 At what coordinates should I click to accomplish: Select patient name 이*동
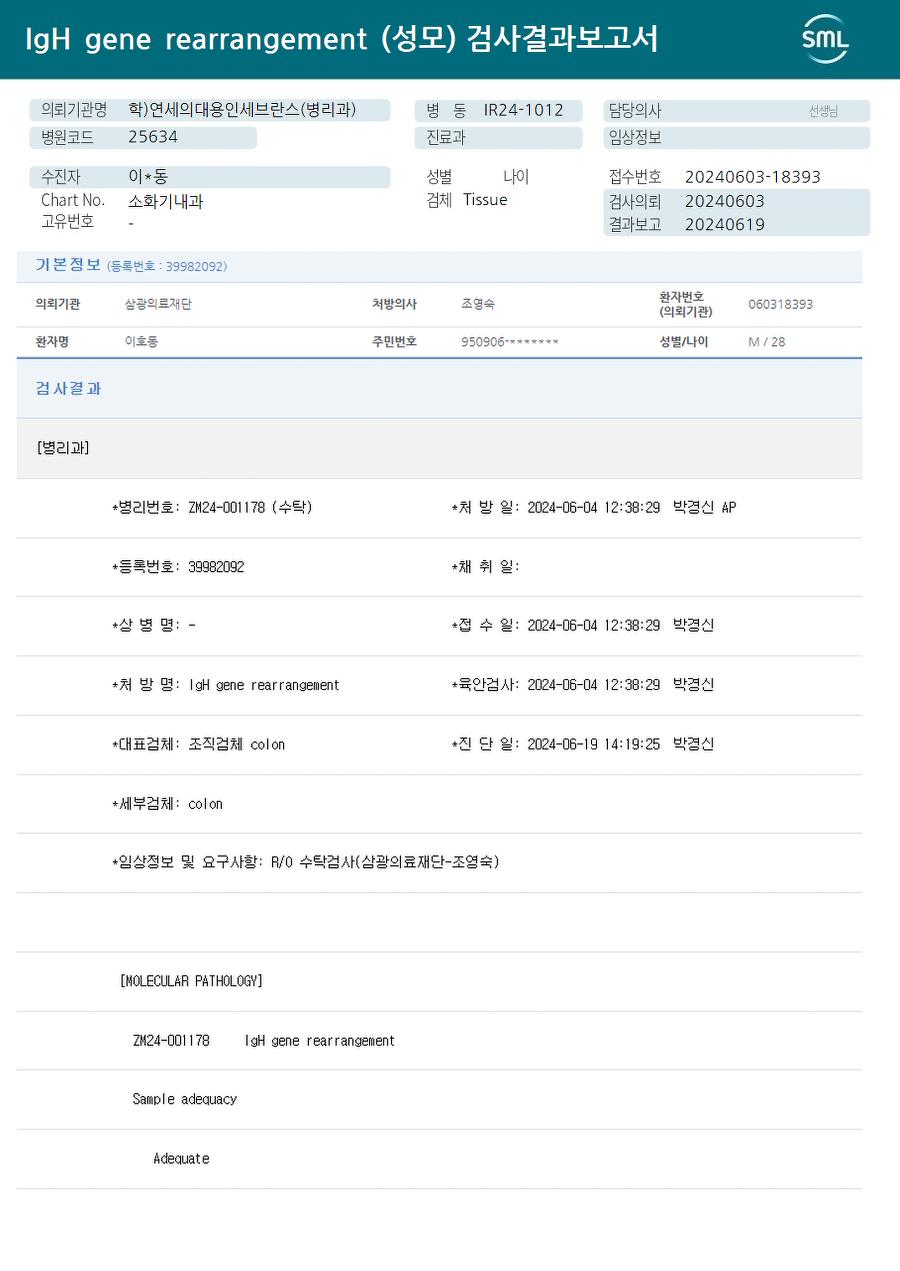(148, 177)
